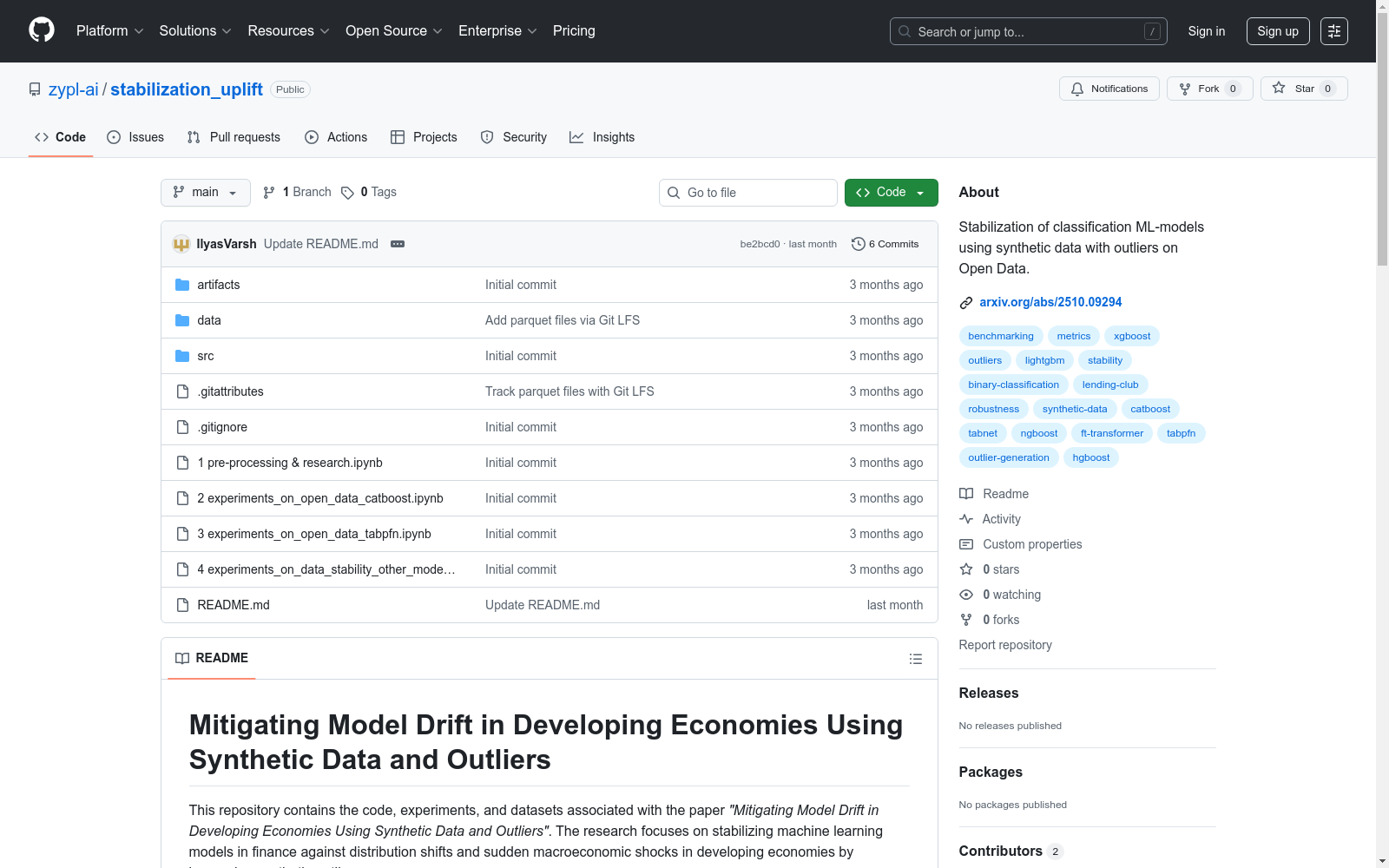Viewport: 1389px width, 868px height.
Task: Select the synthetic-data topic tag
Action: tap(1075, 409)
